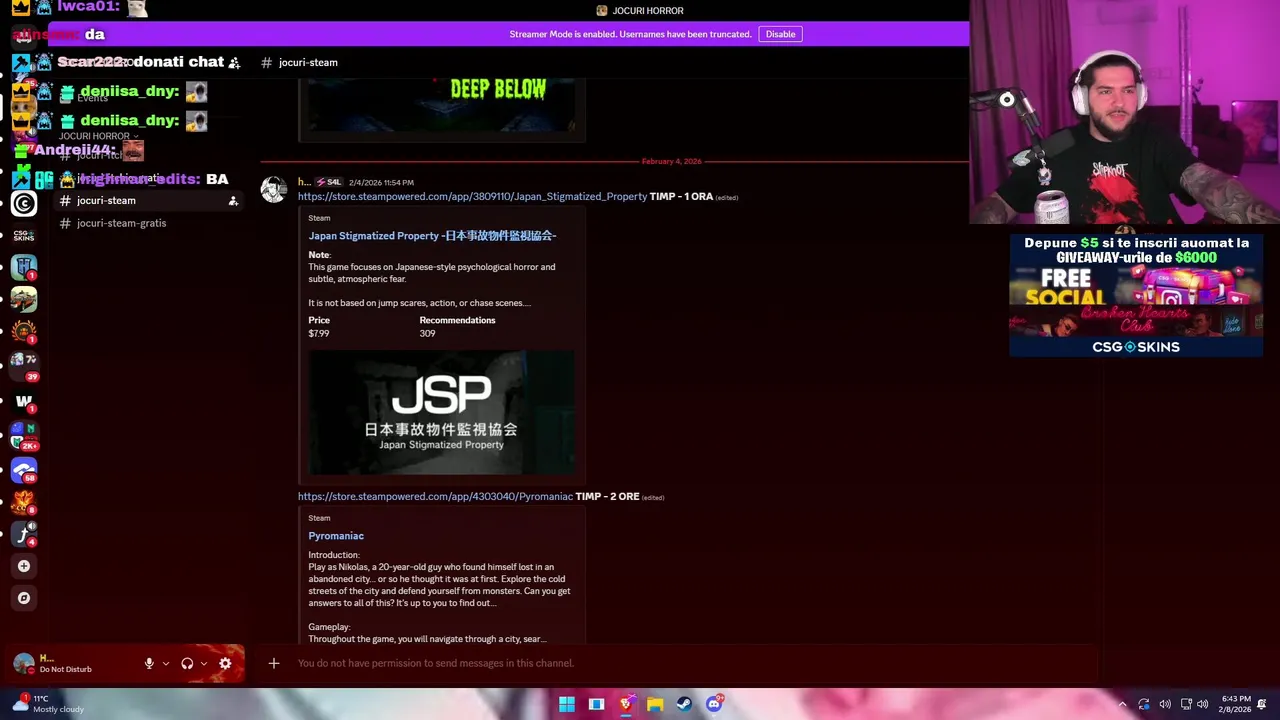
Task: Open the Deep Below embed image
Action: [x=441, y=104]
